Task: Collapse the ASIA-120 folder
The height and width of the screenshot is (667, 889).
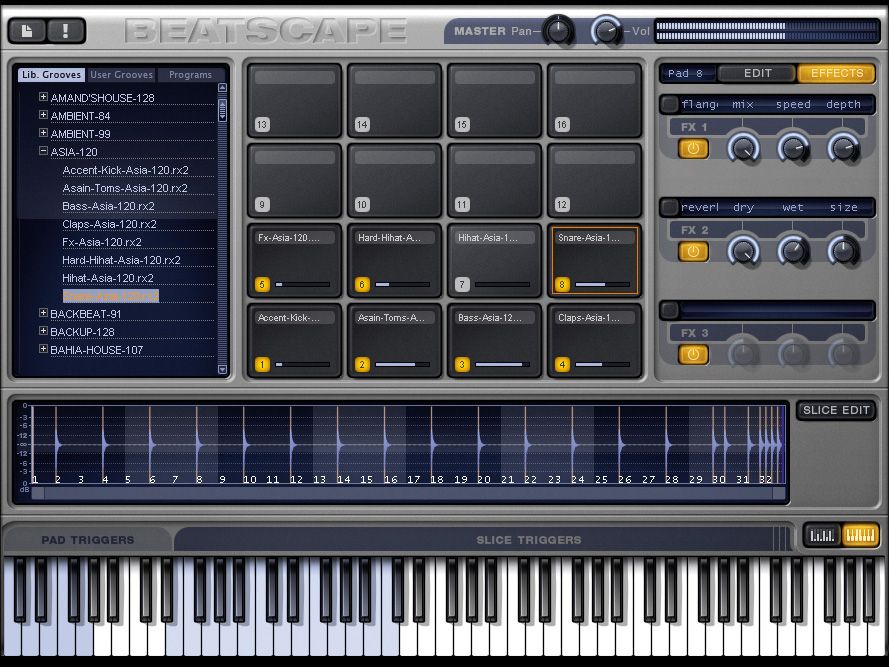Action: click(x=43, y=151)
